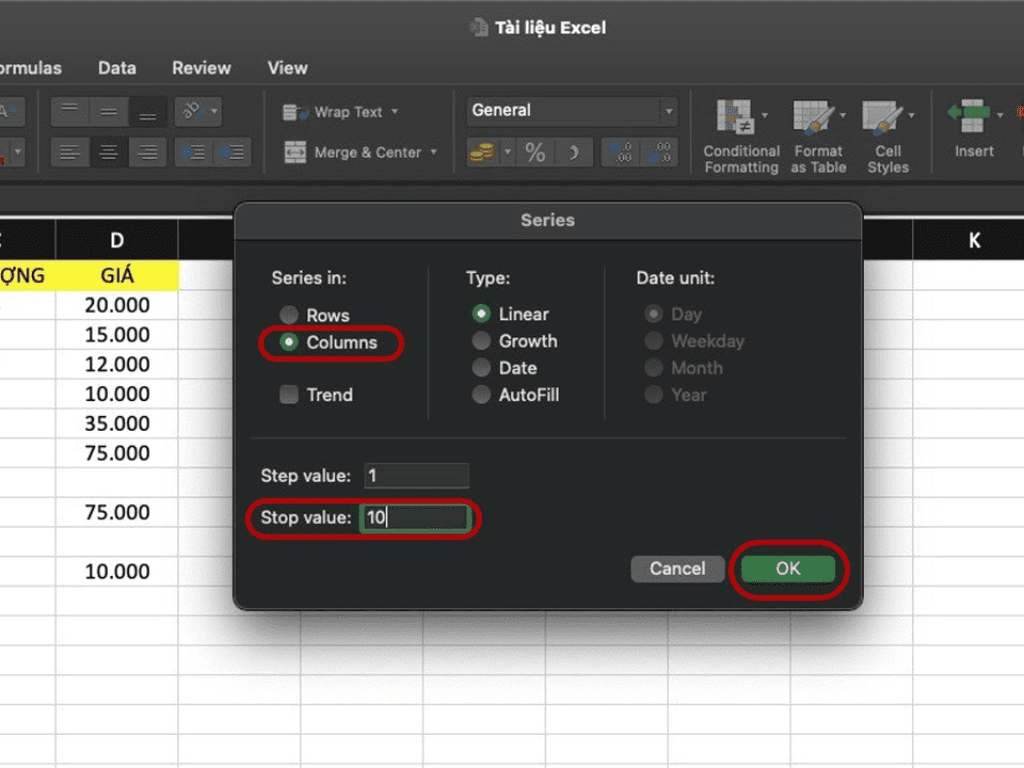The image size is (1024, 768).
Task: Select the AutoFill type option
Action: (481, 395)
